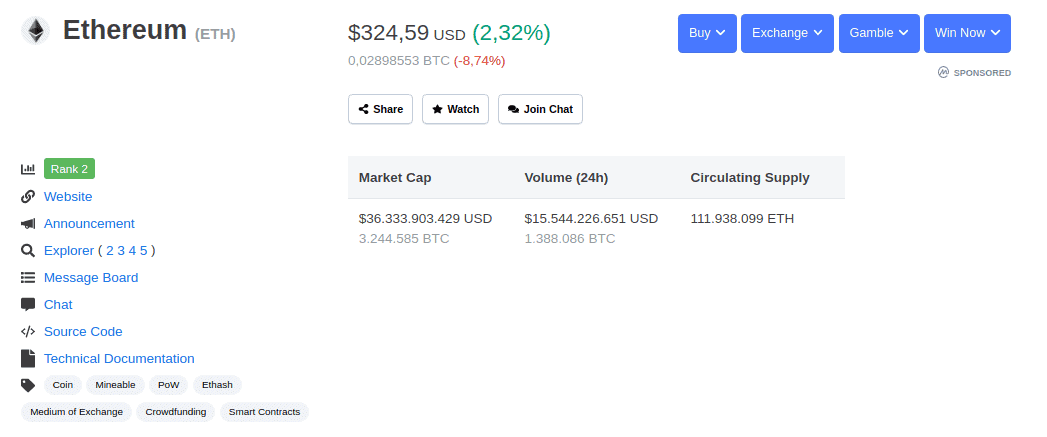Click the Ethereum diamond logo

[35, 31]
